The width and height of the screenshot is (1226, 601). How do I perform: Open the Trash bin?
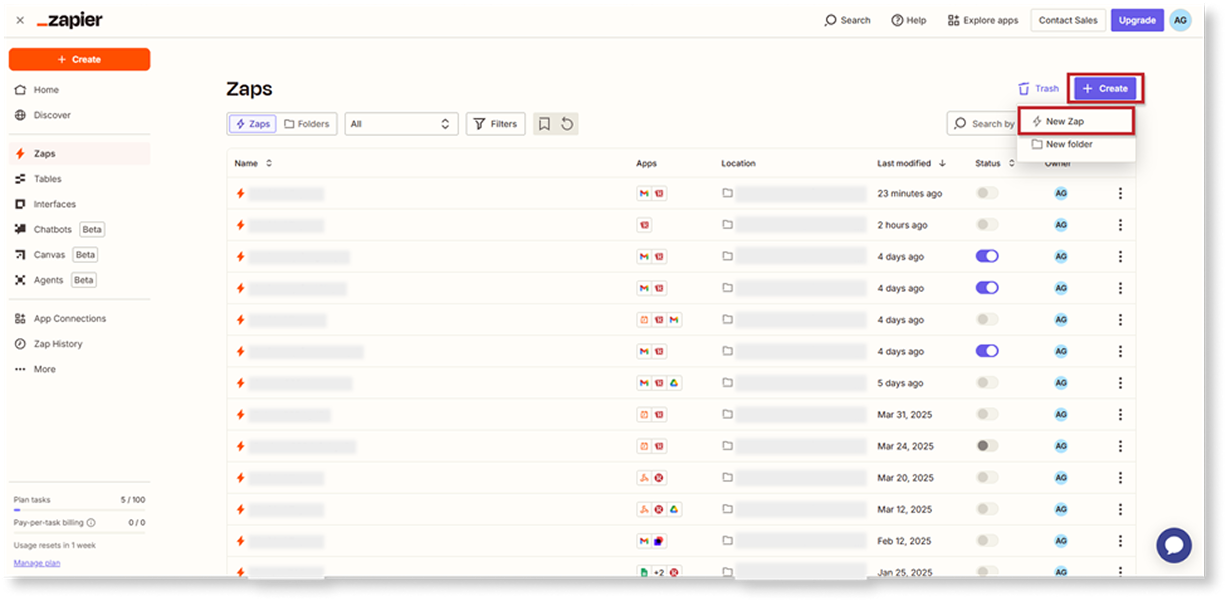pos(1038,89)
